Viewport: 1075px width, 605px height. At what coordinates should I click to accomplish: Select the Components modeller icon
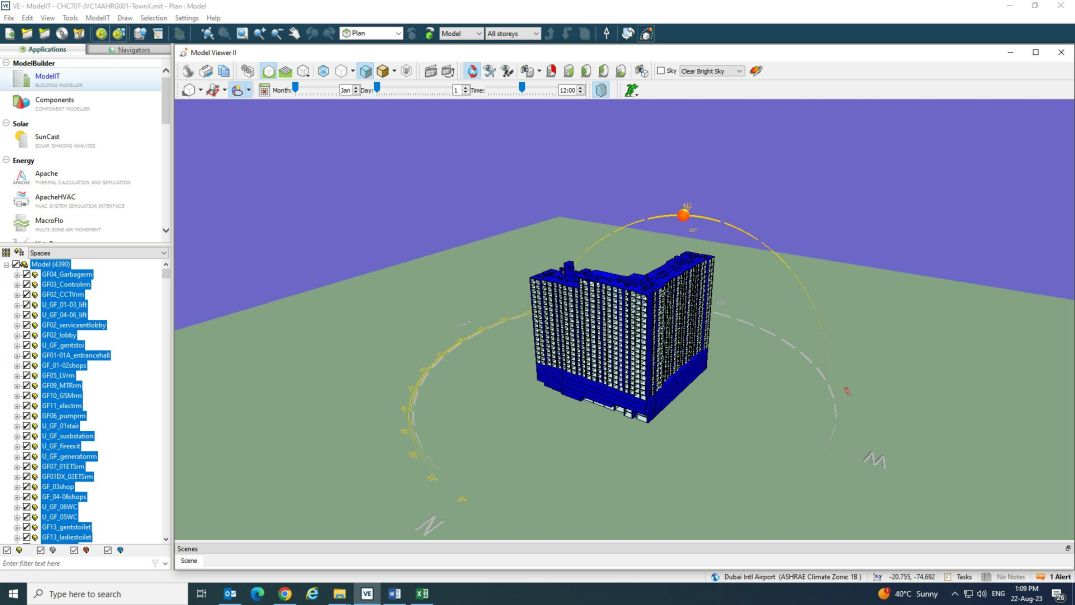coord(21,103)
